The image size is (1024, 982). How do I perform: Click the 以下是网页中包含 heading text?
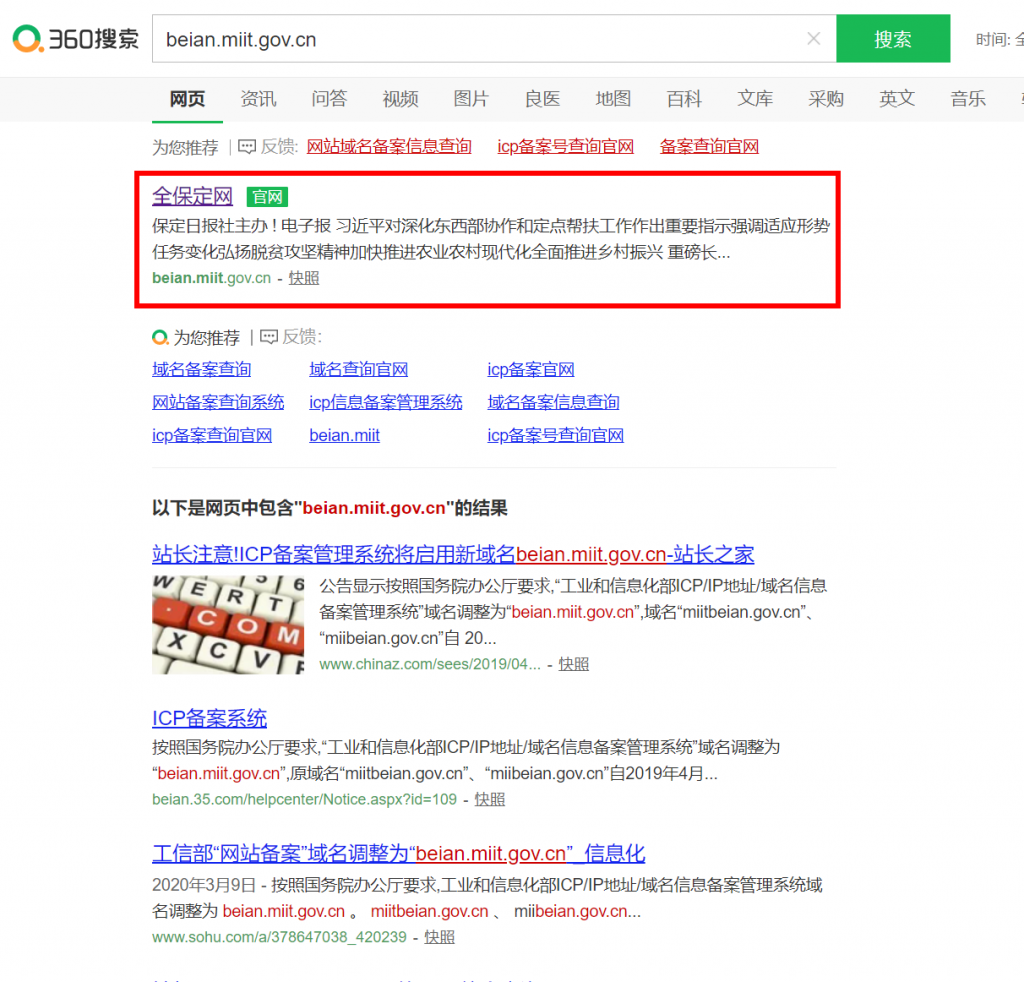(330, 508)
